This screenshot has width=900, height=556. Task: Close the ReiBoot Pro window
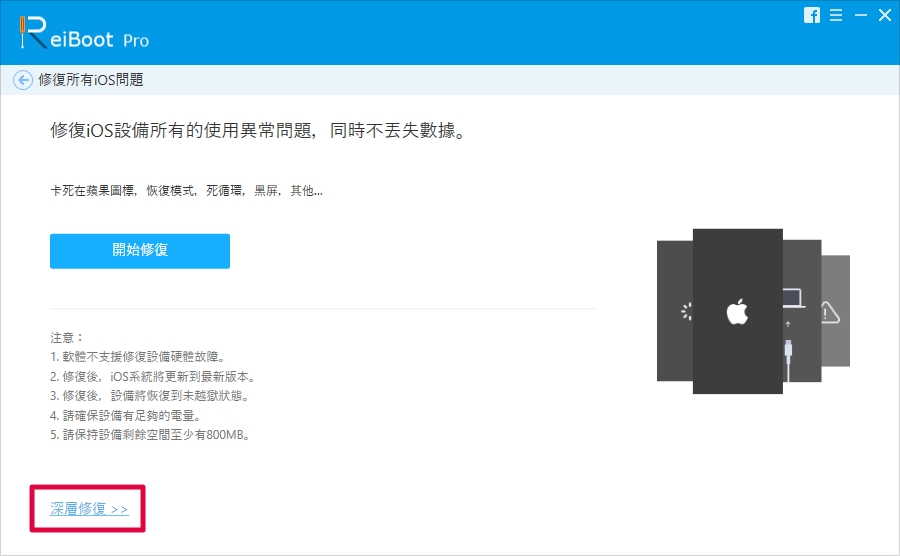click(x=885, y=15)
